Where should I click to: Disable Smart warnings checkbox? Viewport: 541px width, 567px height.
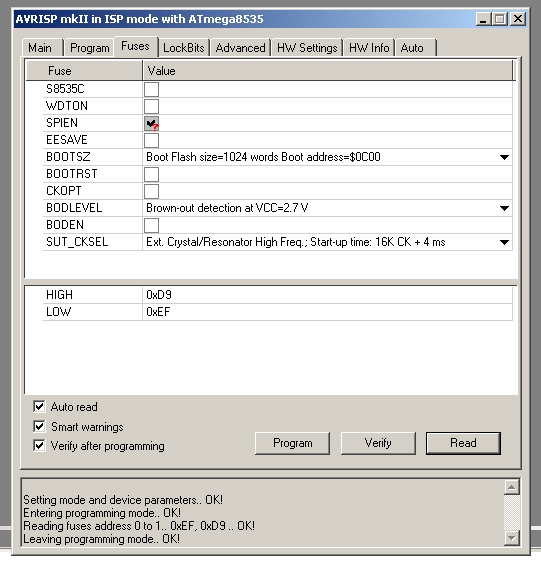(x=39, y=426)
